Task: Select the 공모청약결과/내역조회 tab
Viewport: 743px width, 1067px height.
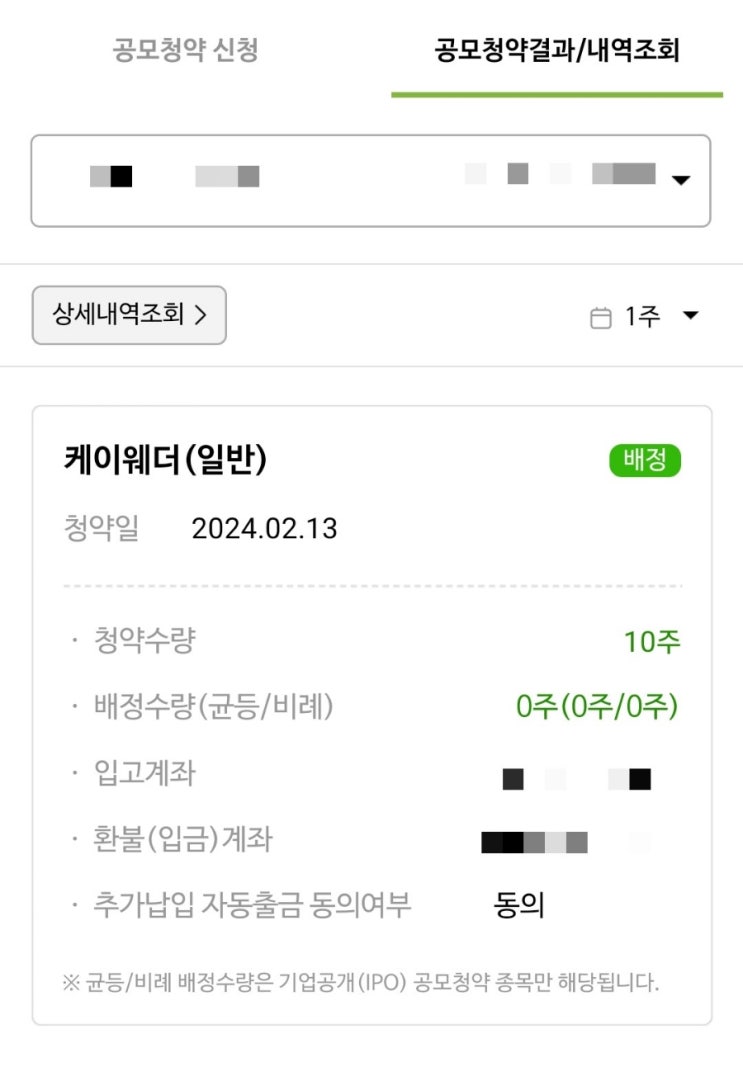Action: (x=557, y=51)
